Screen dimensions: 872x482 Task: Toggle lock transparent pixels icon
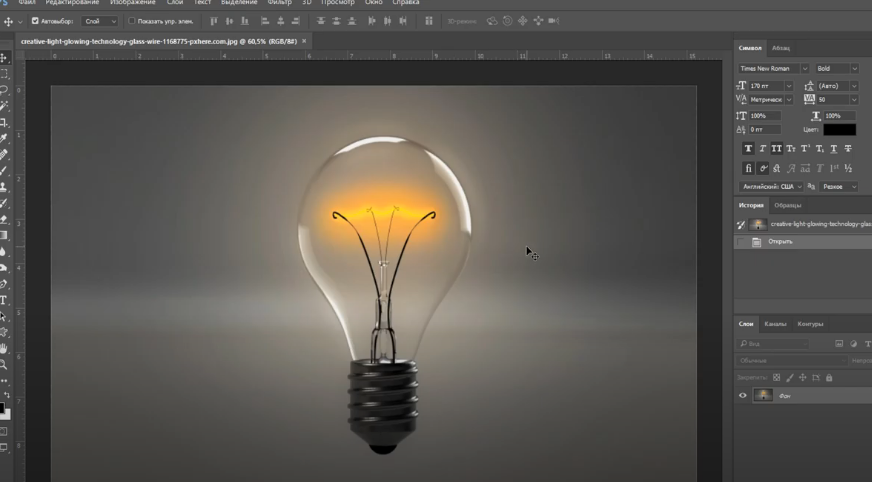776,378
